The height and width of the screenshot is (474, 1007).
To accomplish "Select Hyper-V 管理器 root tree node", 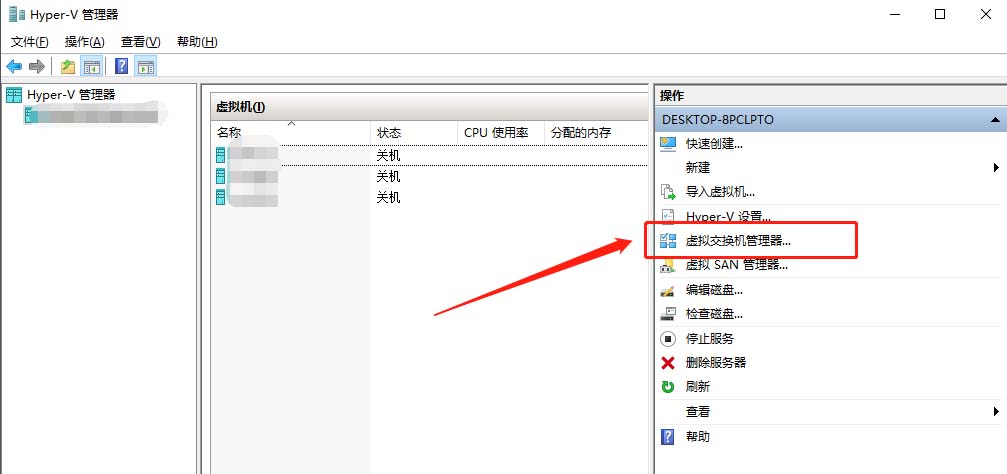I will [x=71, y=95].
